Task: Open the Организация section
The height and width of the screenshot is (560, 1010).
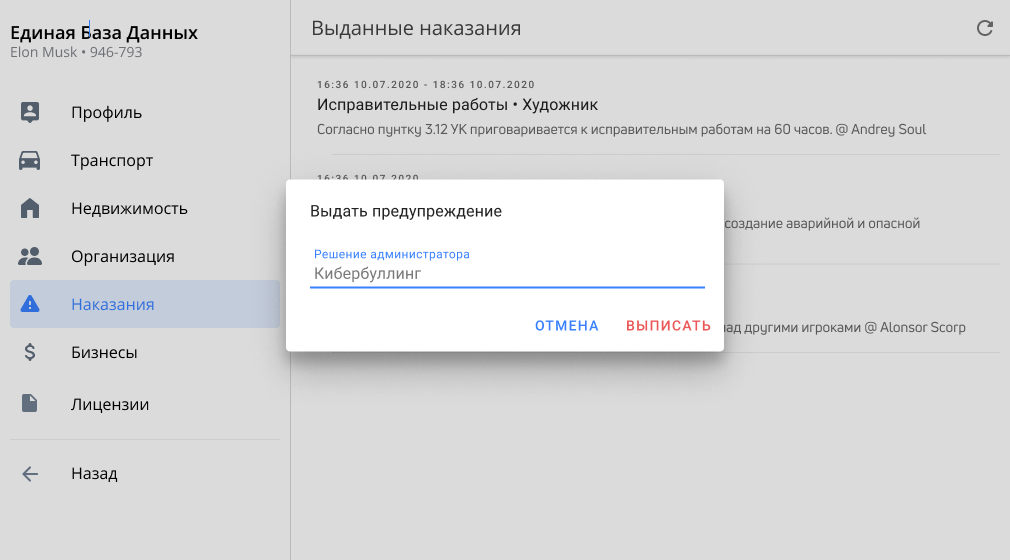Action: coord(122,256)
